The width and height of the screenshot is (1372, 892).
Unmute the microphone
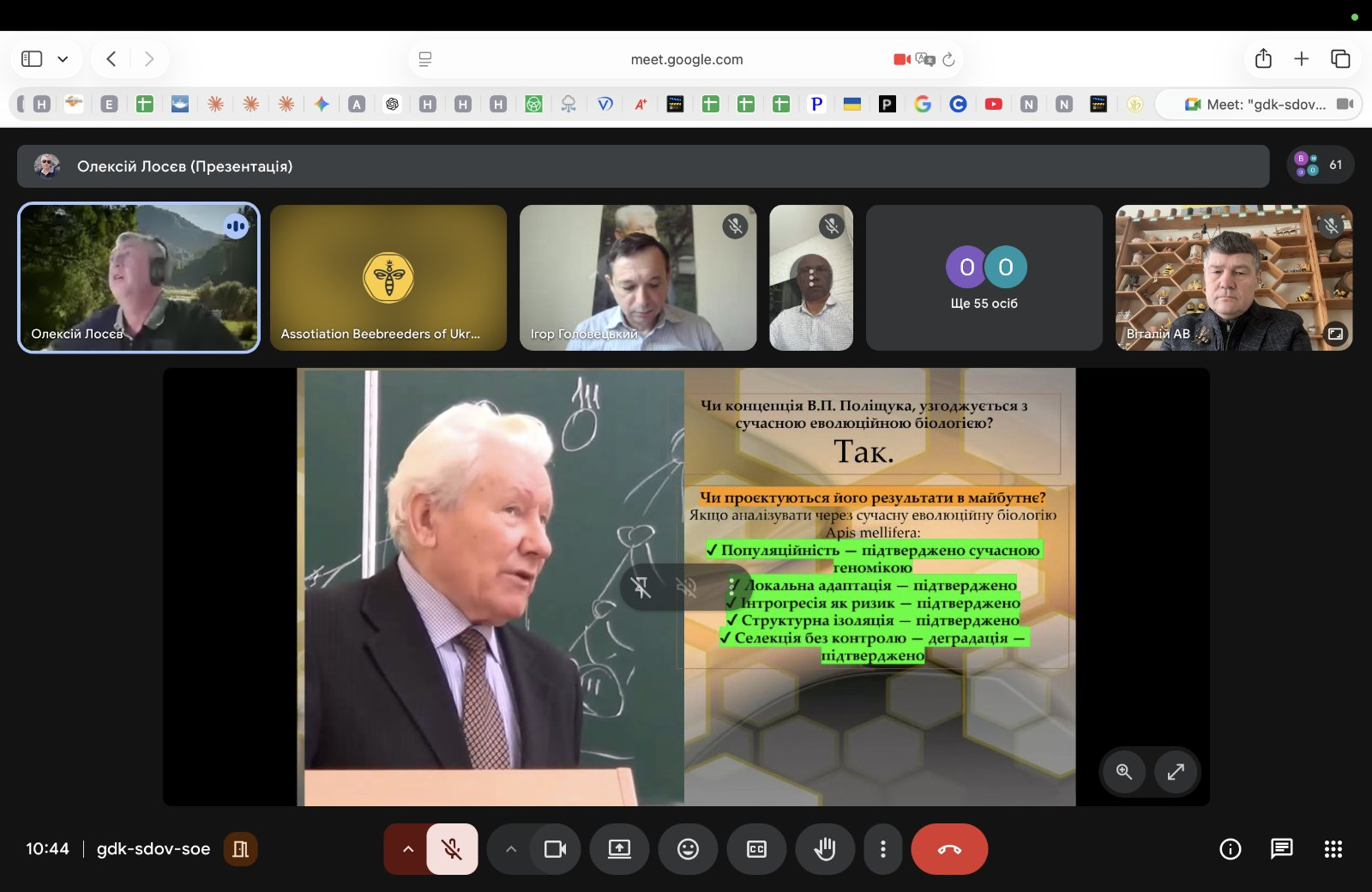(x=452, y=849)
